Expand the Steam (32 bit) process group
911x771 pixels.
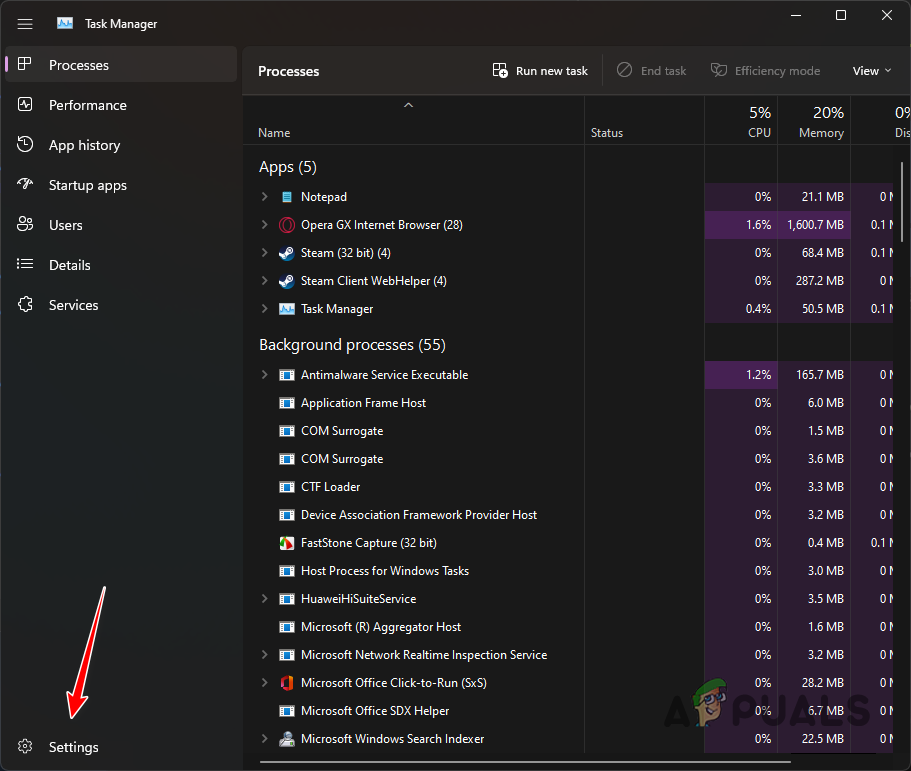pyautogui.click(x=264, y=253)
